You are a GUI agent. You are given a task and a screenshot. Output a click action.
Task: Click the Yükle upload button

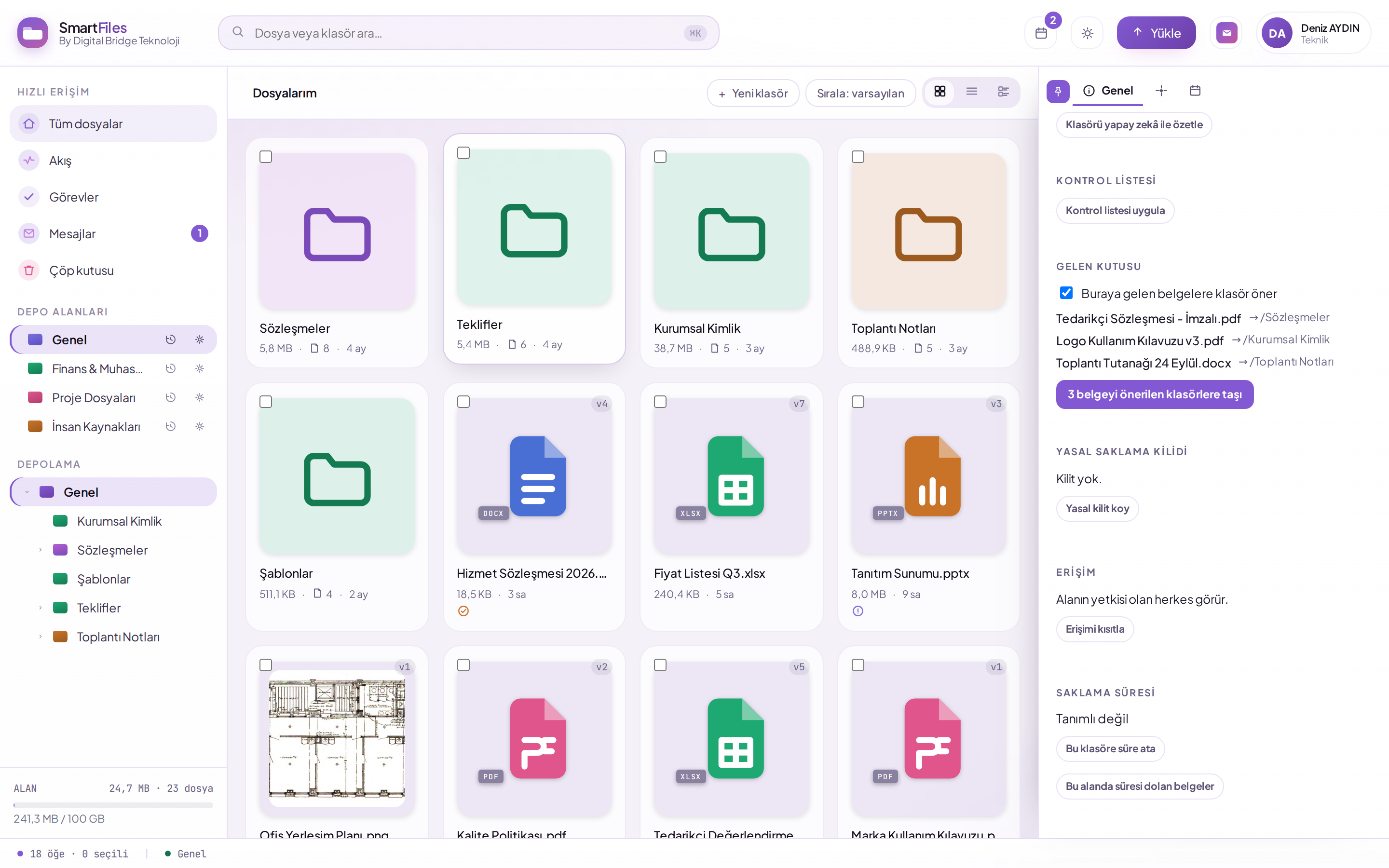click(1156, 33)
